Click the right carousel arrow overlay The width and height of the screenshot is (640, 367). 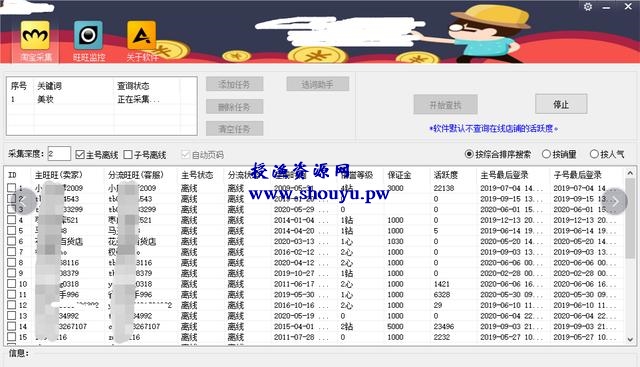[615, 201]
